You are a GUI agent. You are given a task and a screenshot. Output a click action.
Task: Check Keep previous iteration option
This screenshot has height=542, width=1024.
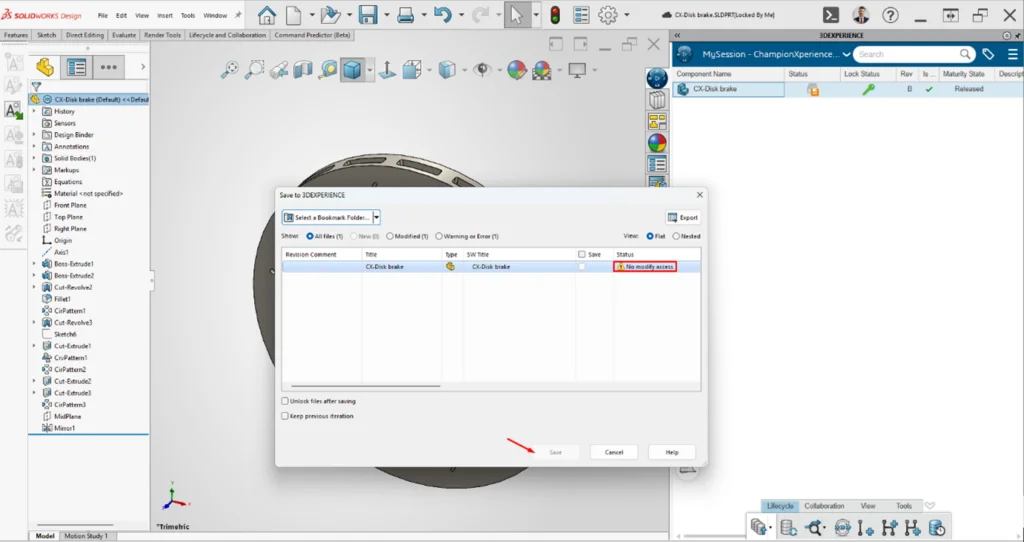[285, 415]
